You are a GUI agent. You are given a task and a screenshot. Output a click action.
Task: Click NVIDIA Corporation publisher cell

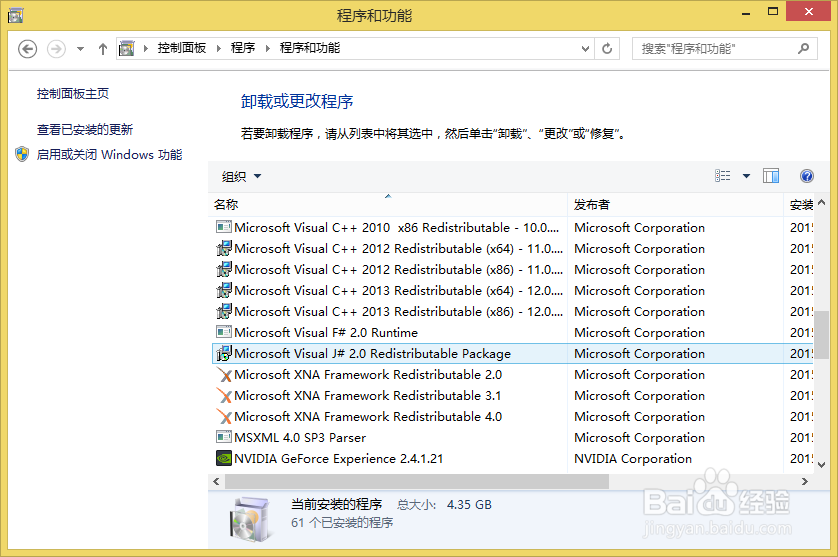[x=633, y=459]
